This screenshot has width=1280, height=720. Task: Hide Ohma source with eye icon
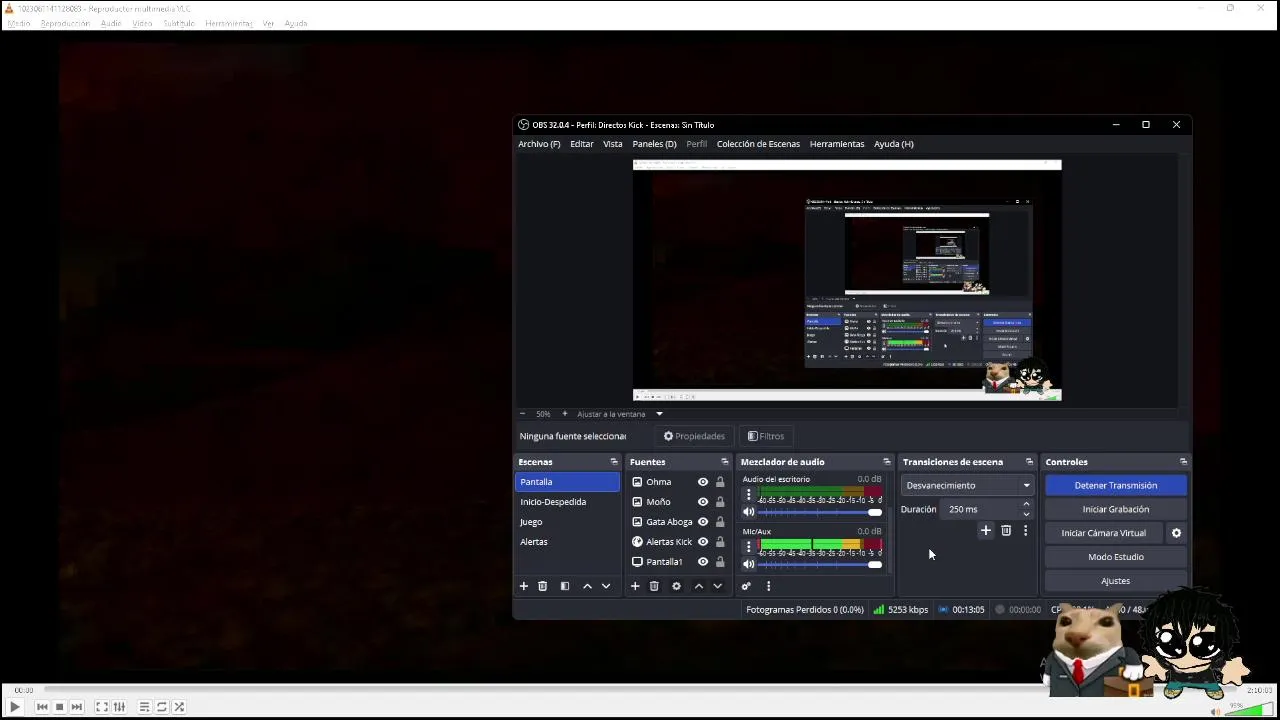click(703, 482)
